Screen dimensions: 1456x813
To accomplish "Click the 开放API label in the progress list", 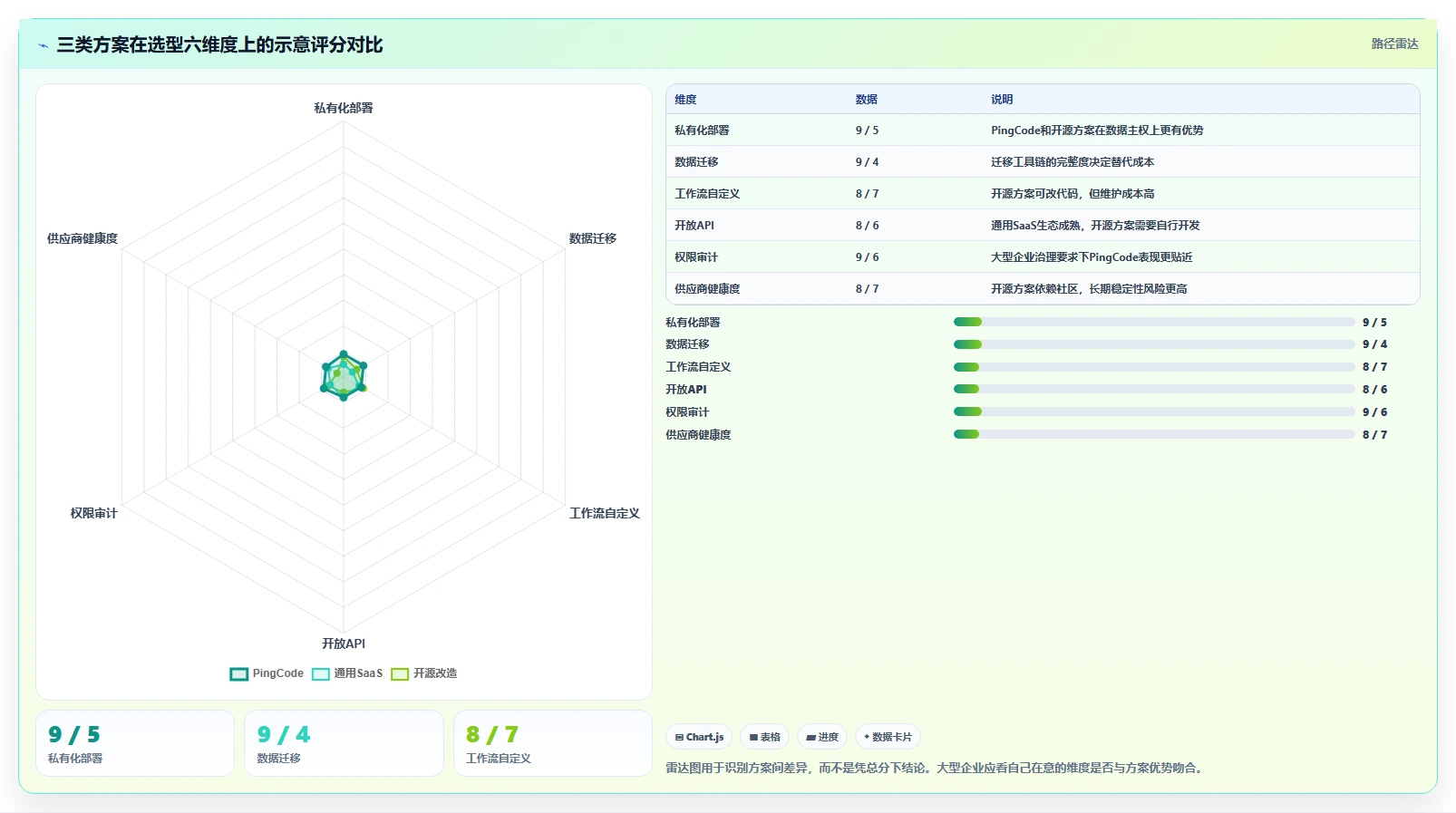I will coord(685,390).
